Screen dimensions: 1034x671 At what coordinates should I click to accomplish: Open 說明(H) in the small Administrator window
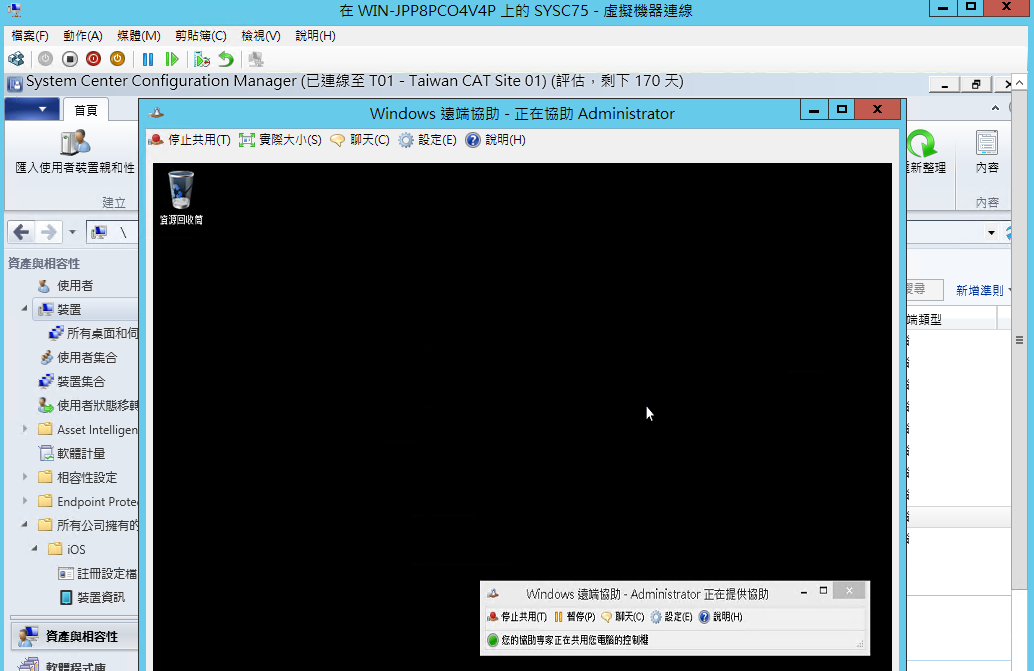[x=721, y=617]
